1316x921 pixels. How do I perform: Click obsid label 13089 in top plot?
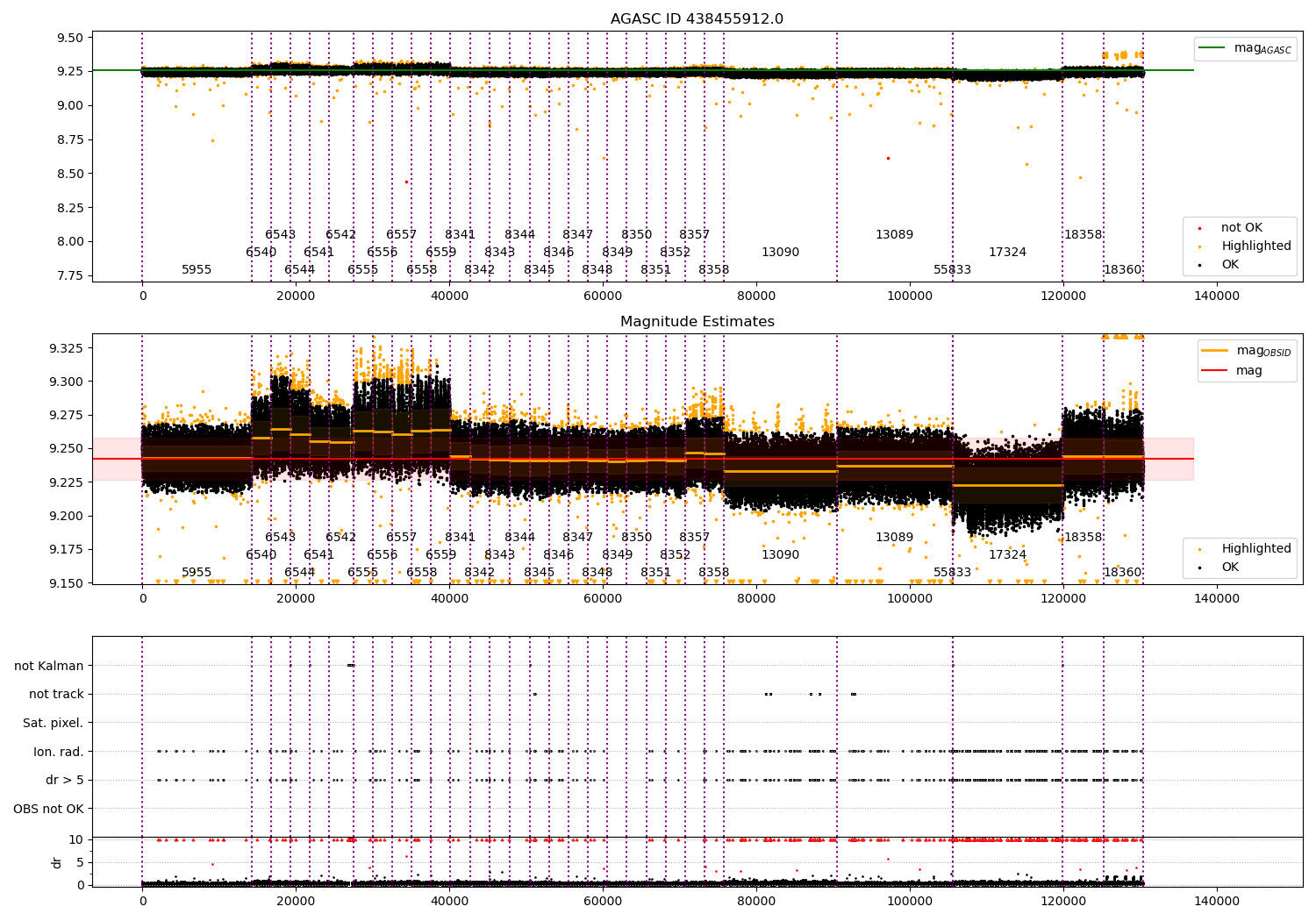tap(895, 235)
